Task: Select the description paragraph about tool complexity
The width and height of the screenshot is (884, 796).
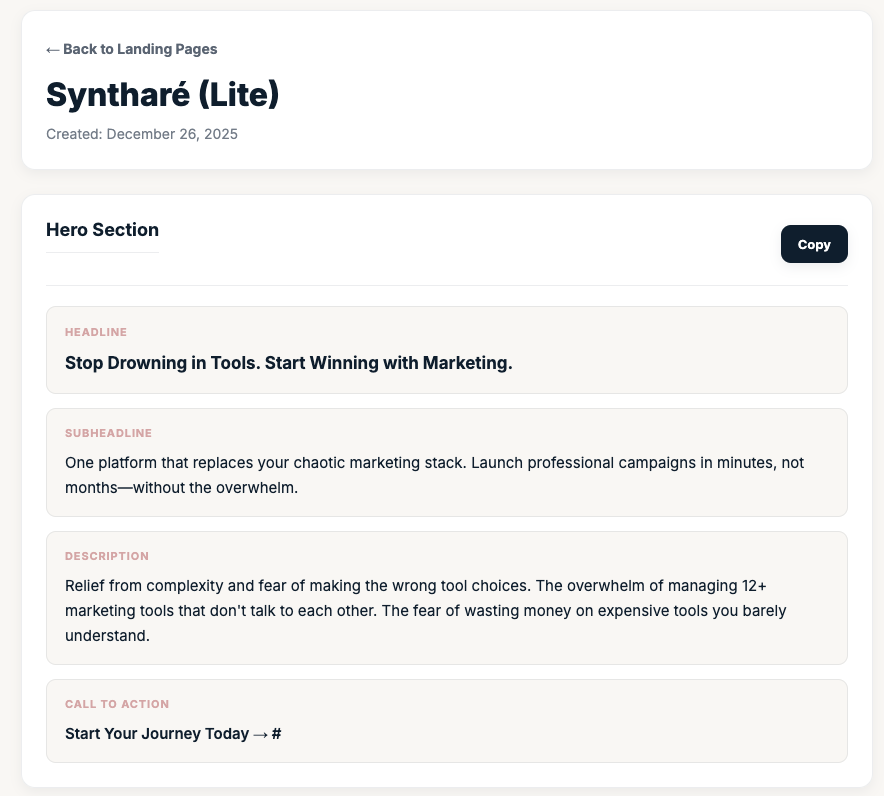Action: (434, 610)
